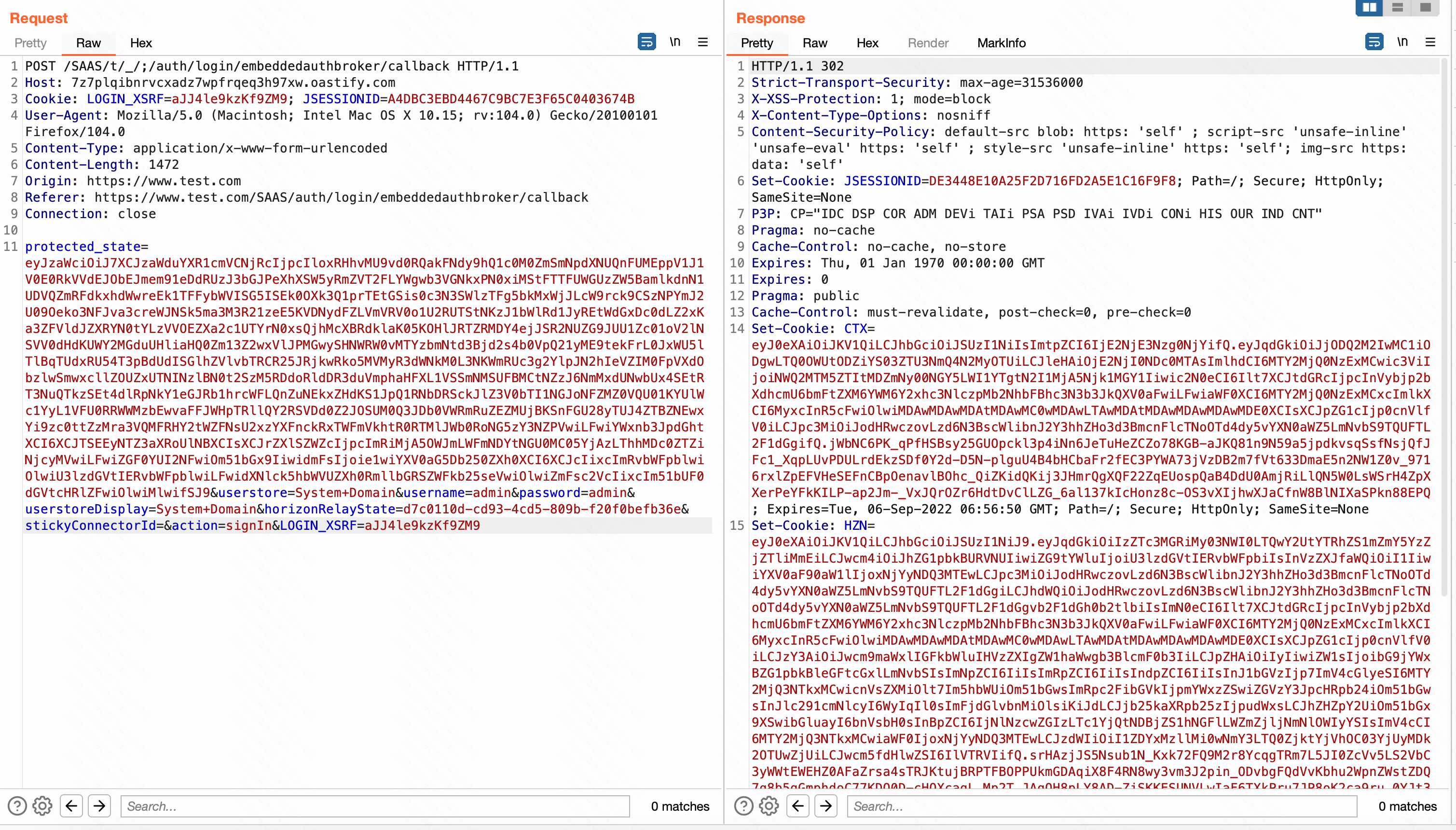1456x830 pixels.
Task: Click the X-XSS-Protection response header
Action: (x=871, y=99)
